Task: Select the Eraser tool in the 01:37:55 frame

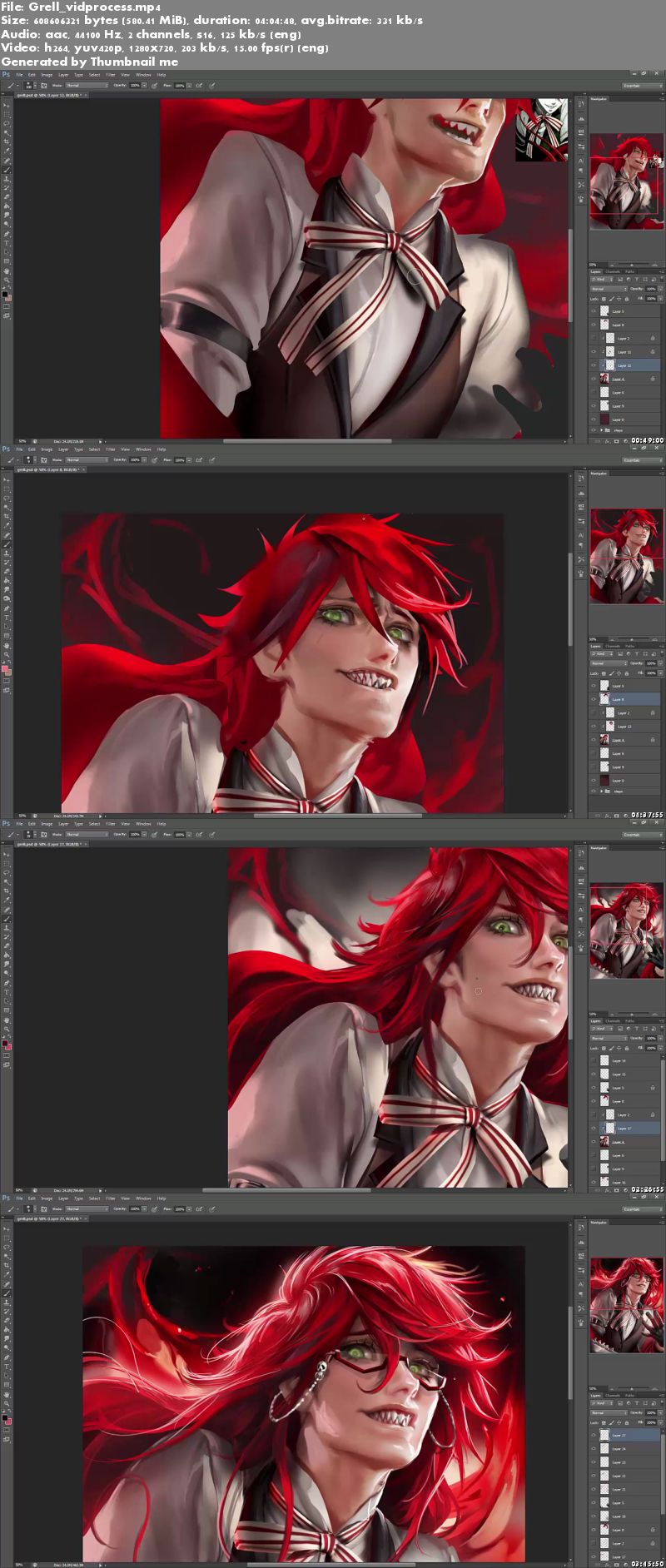Action: [x=7, y=572]
